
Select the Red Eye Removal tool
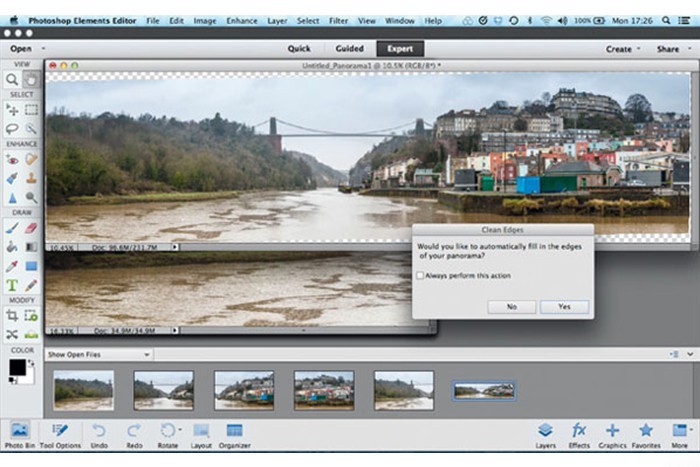[x=12, y=158]
